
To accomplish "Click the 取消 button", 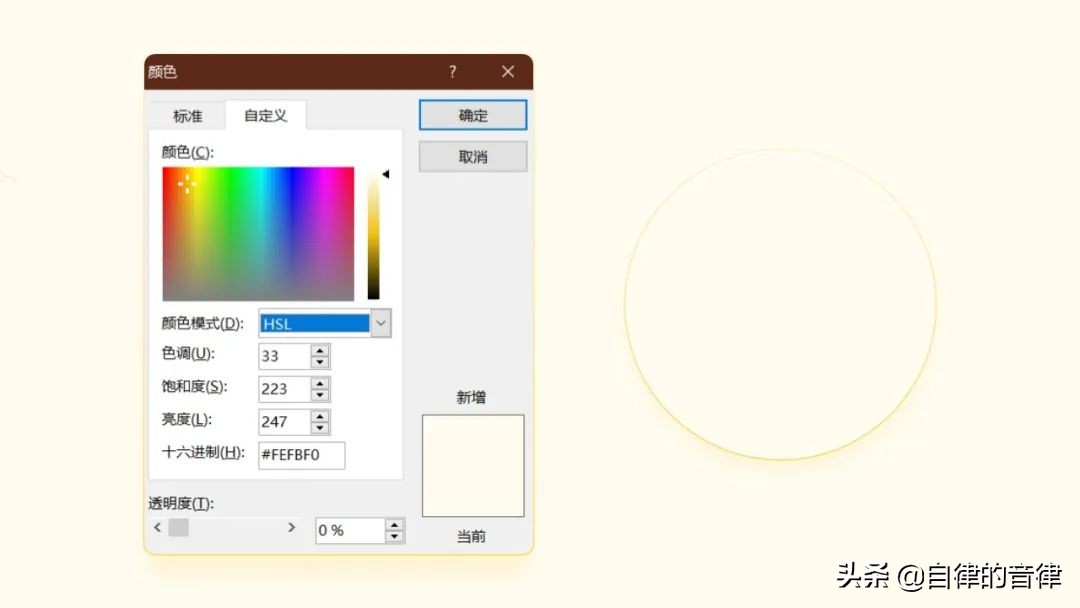I will 472,156.
